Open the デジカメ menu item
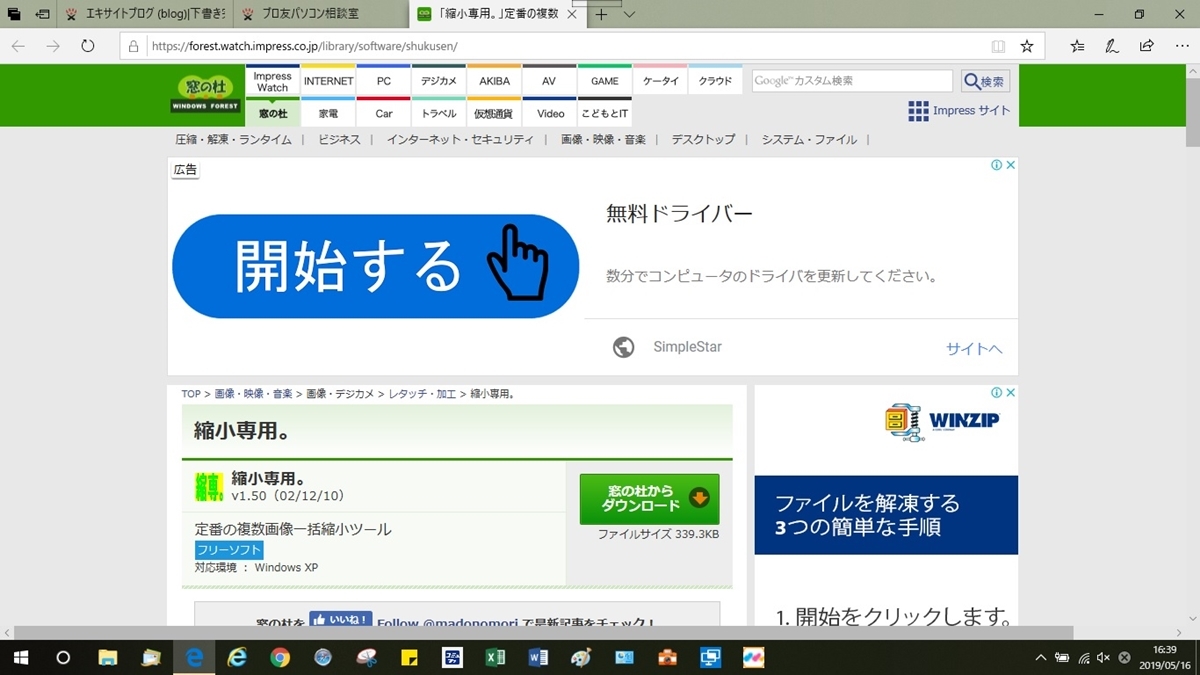 (439, 81)
